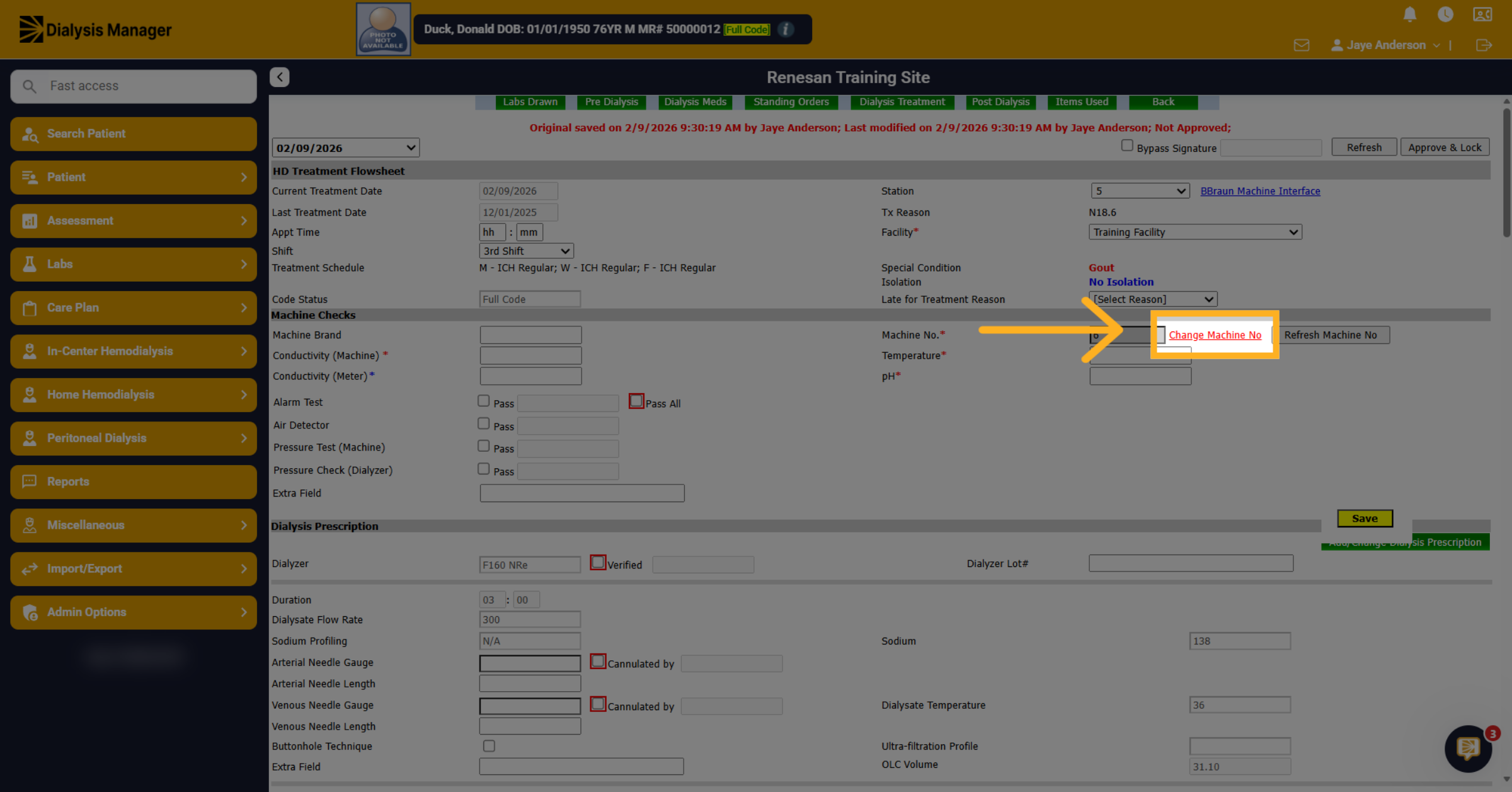Click the Refresh Machine No button
Image resolution: width=1512 pixels, height=792 pixels.
1331,335
